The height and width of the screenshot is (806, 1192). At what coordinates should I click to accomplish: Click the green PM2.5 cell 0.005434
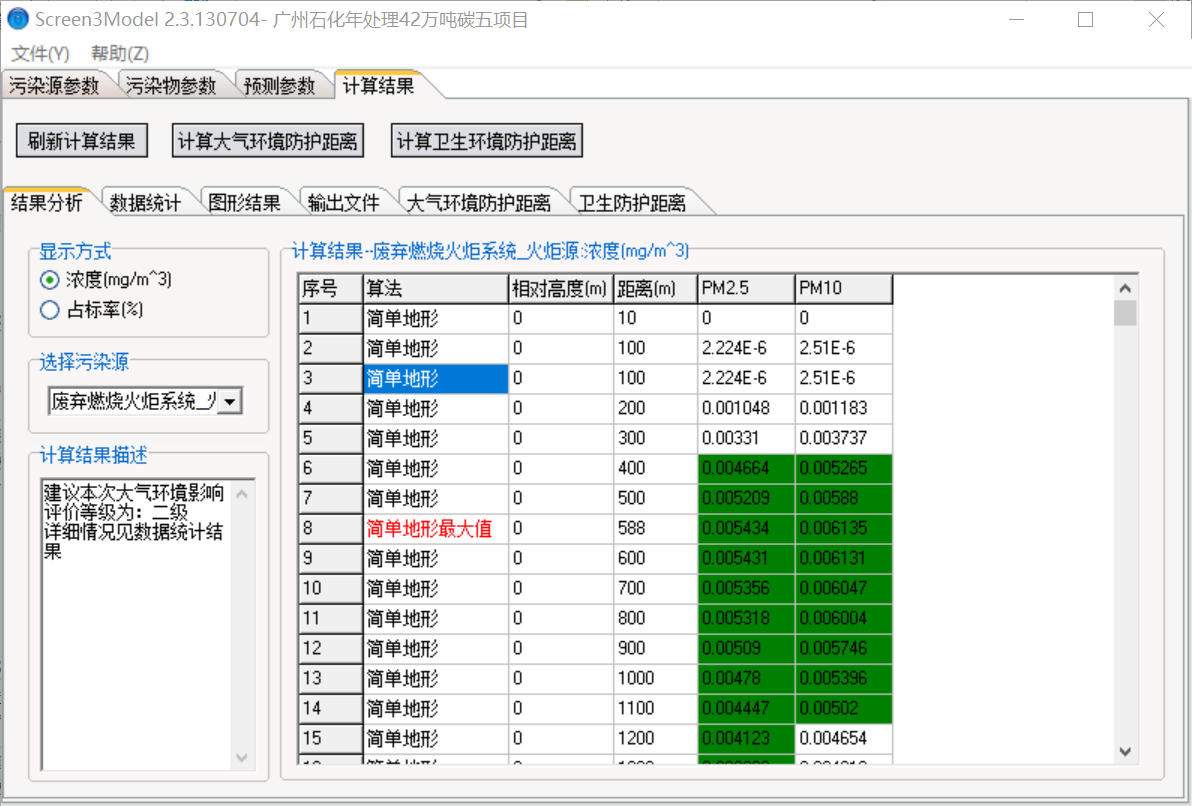[746, 528]
